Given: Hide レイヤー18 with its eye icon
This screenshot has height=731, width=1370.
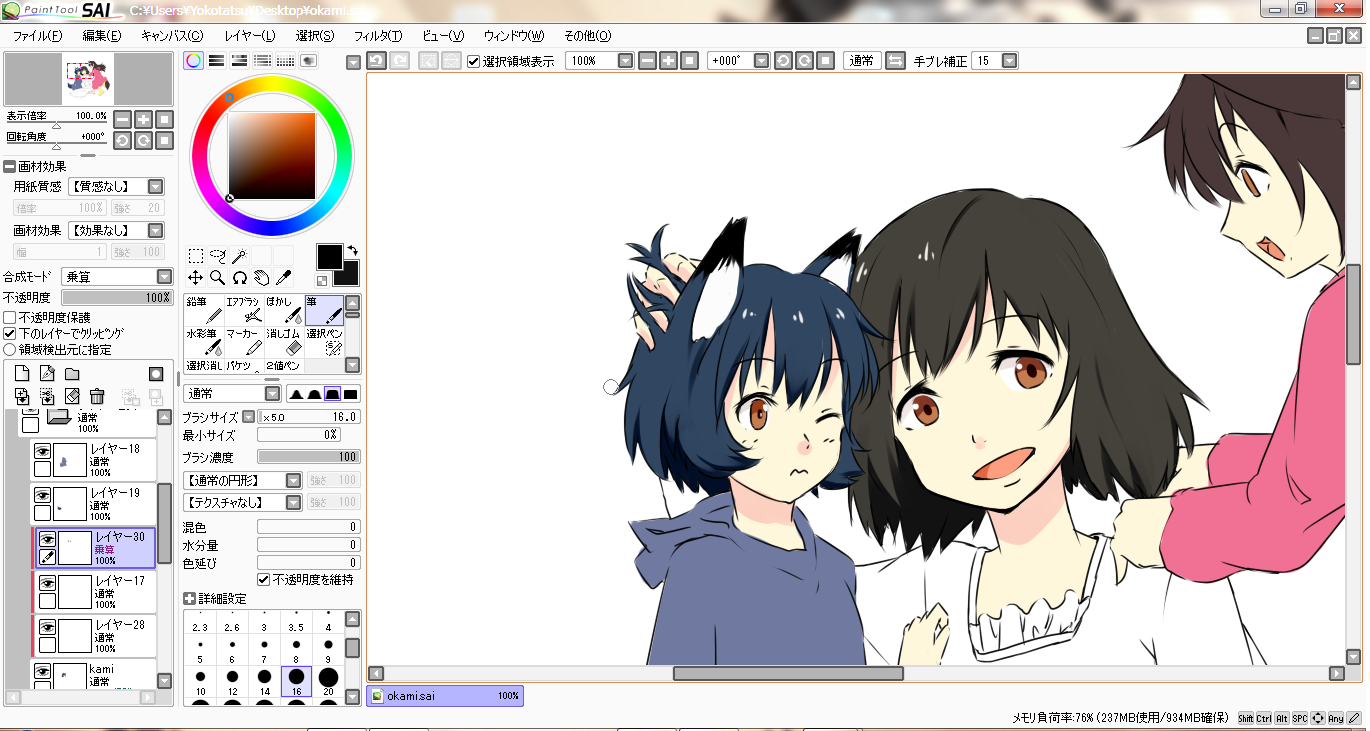Looking at the screenshot, I should 42,452.
